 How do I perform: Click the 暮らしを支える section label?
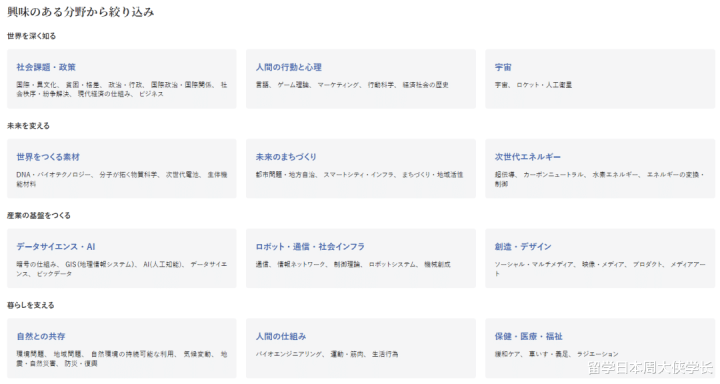coord(30,305)
